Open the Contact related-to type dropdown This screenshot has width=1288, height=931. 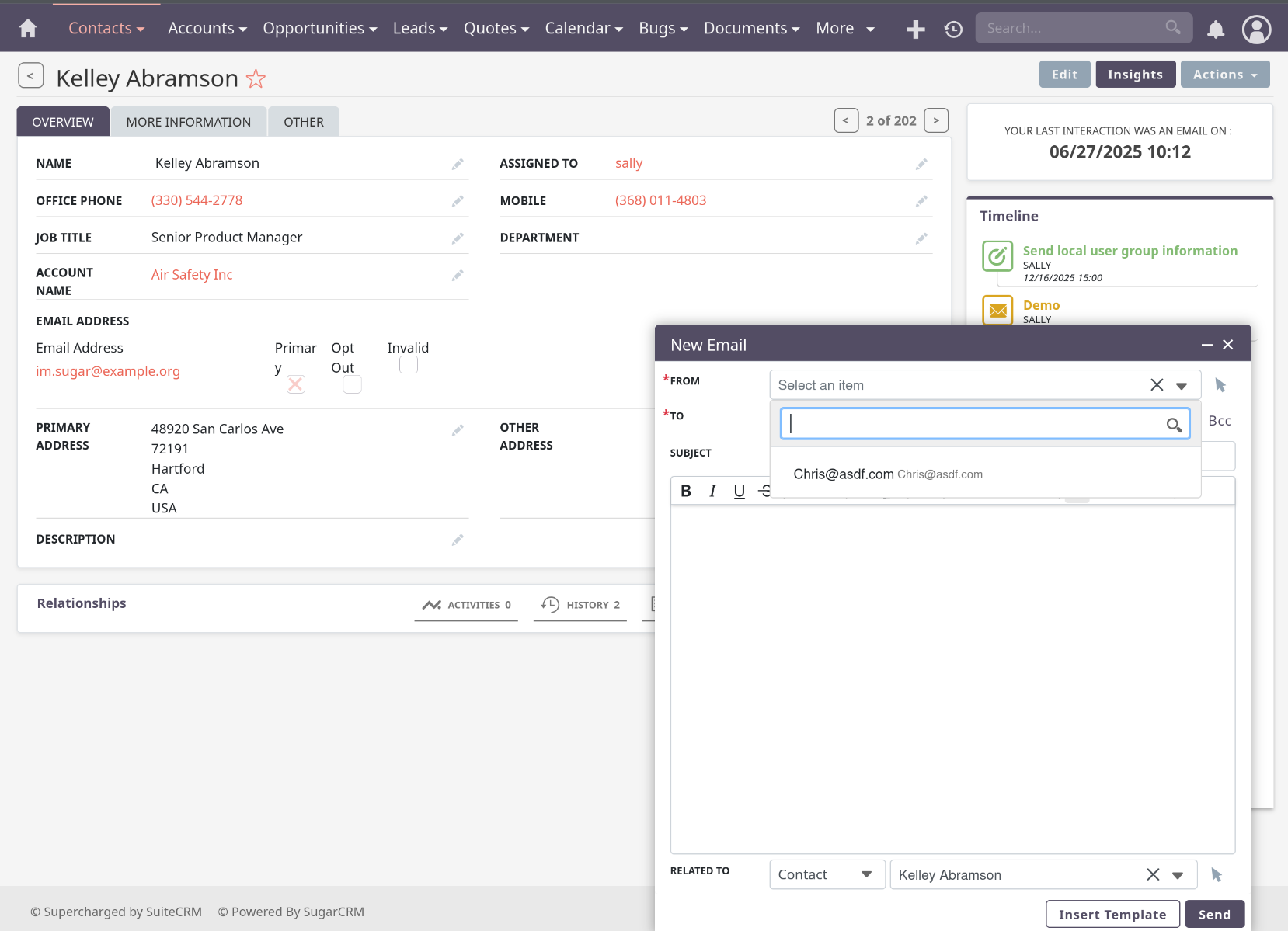[827, 874]
